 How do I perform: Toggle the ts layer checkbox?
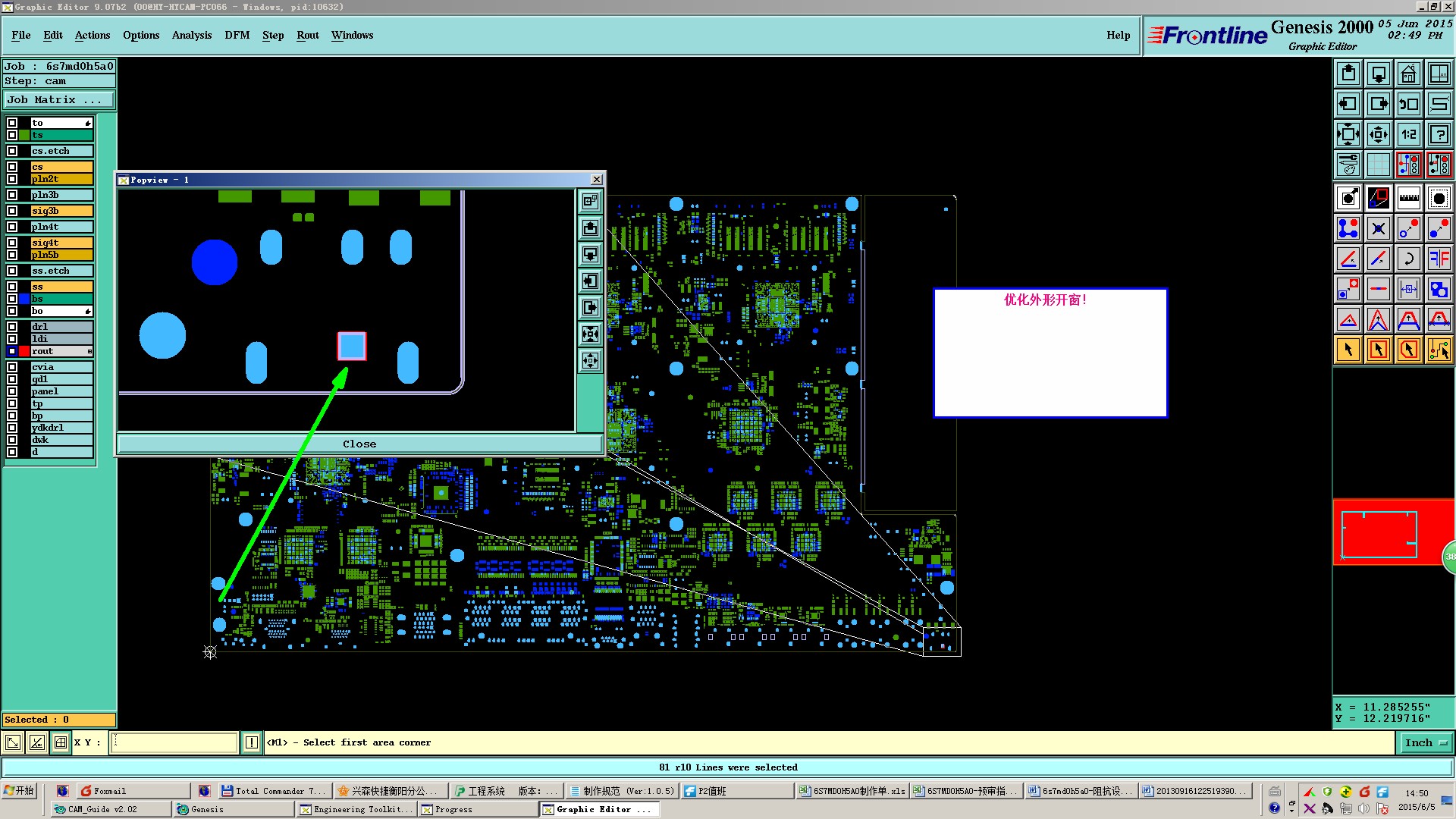point(12,135)
